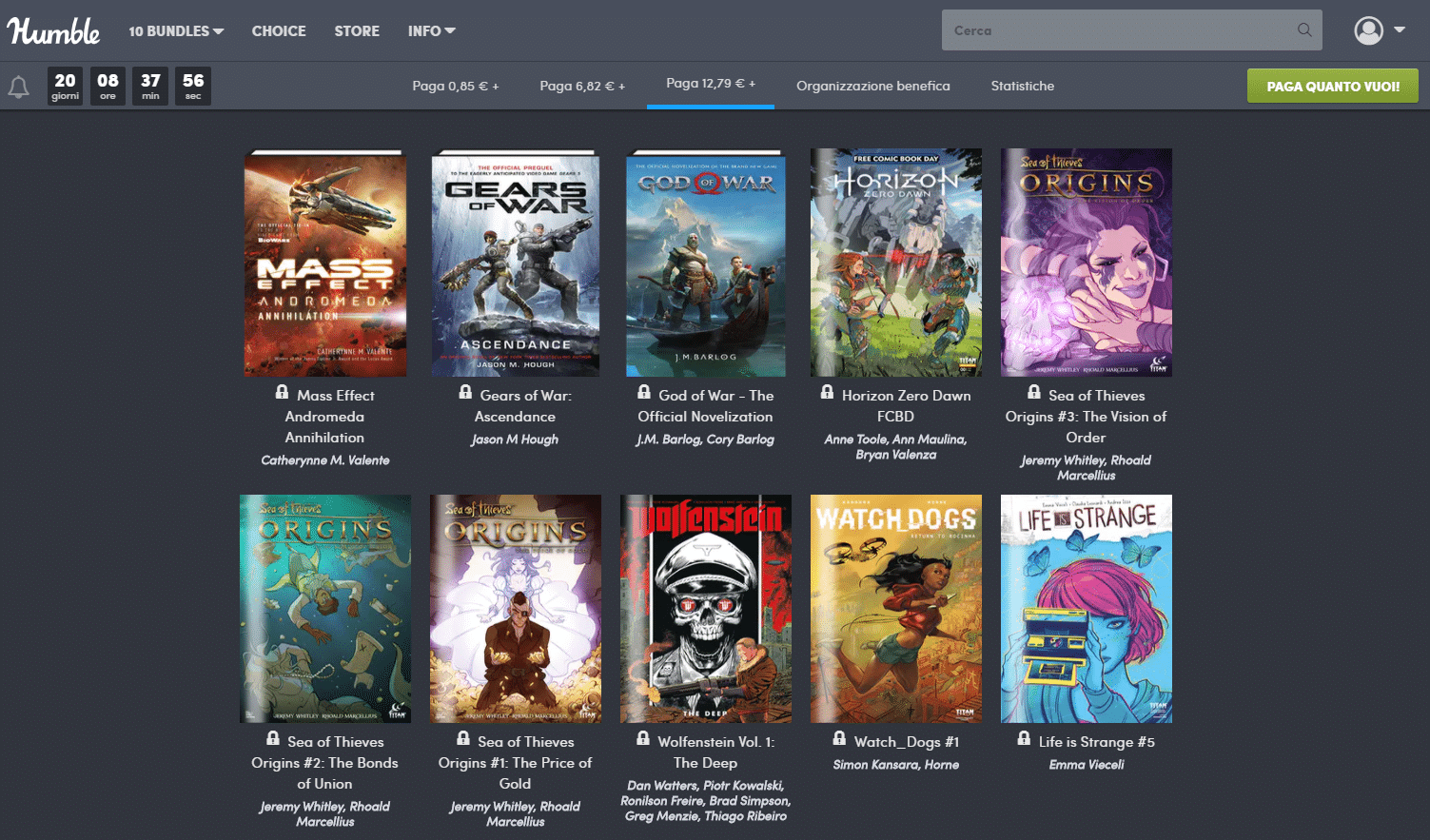The width and height of the screenshot is (1430, 840).
Task: Select the Paga 12,79 € + tab
Action: (x=711, y=84)
